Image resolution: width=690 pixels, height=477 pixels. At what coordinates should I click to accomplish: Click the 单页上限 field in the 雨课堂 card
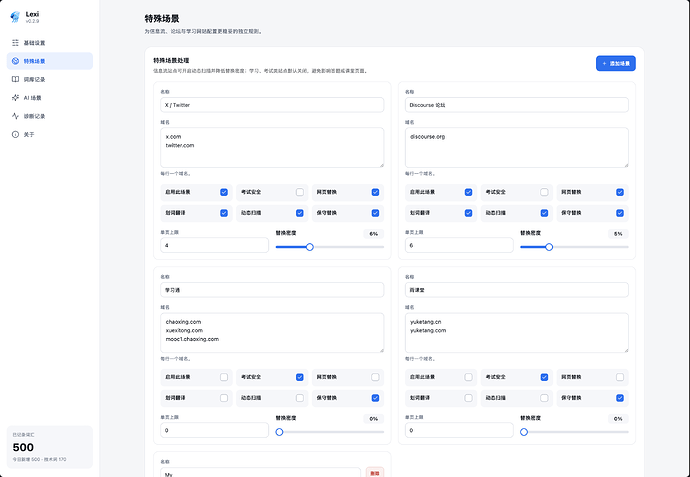[x=459, y=430]
